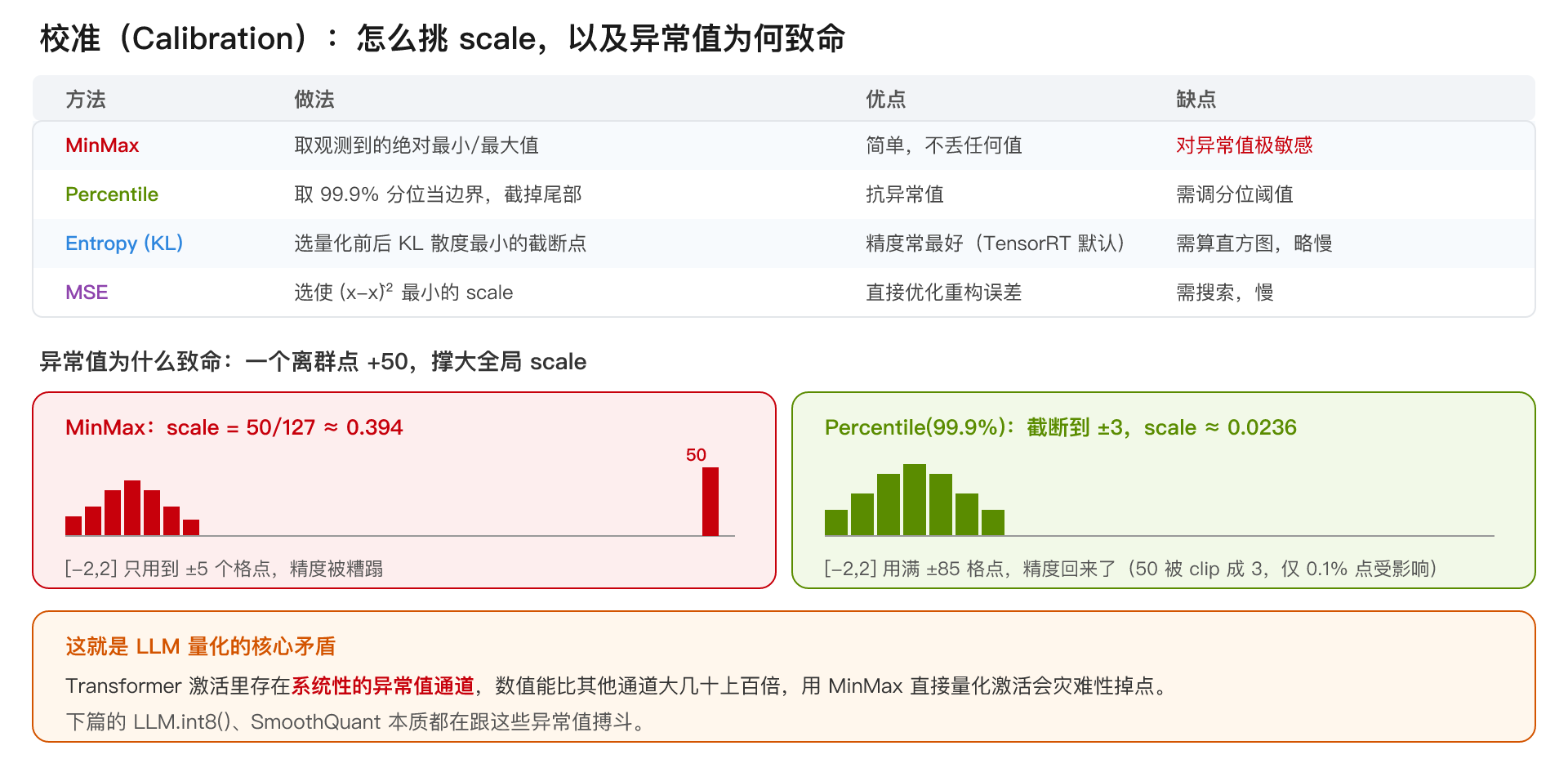Click the "缺点" column header
The height and width of the screenshot is (768, 1568).
[x=1196, y=100]
